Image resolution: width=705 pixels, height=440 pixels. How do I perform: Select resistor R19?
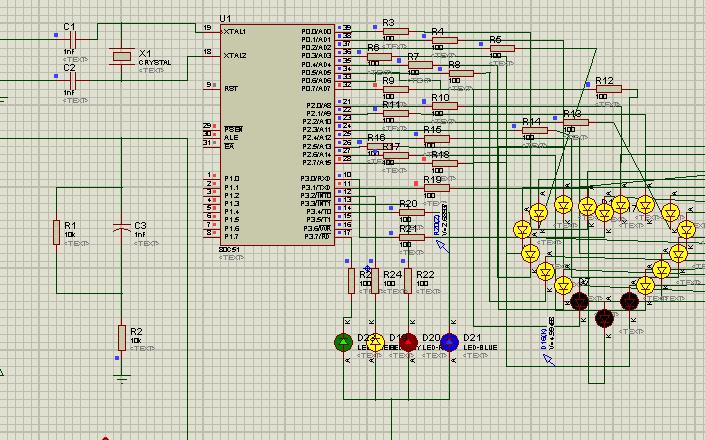pos(437,188)
